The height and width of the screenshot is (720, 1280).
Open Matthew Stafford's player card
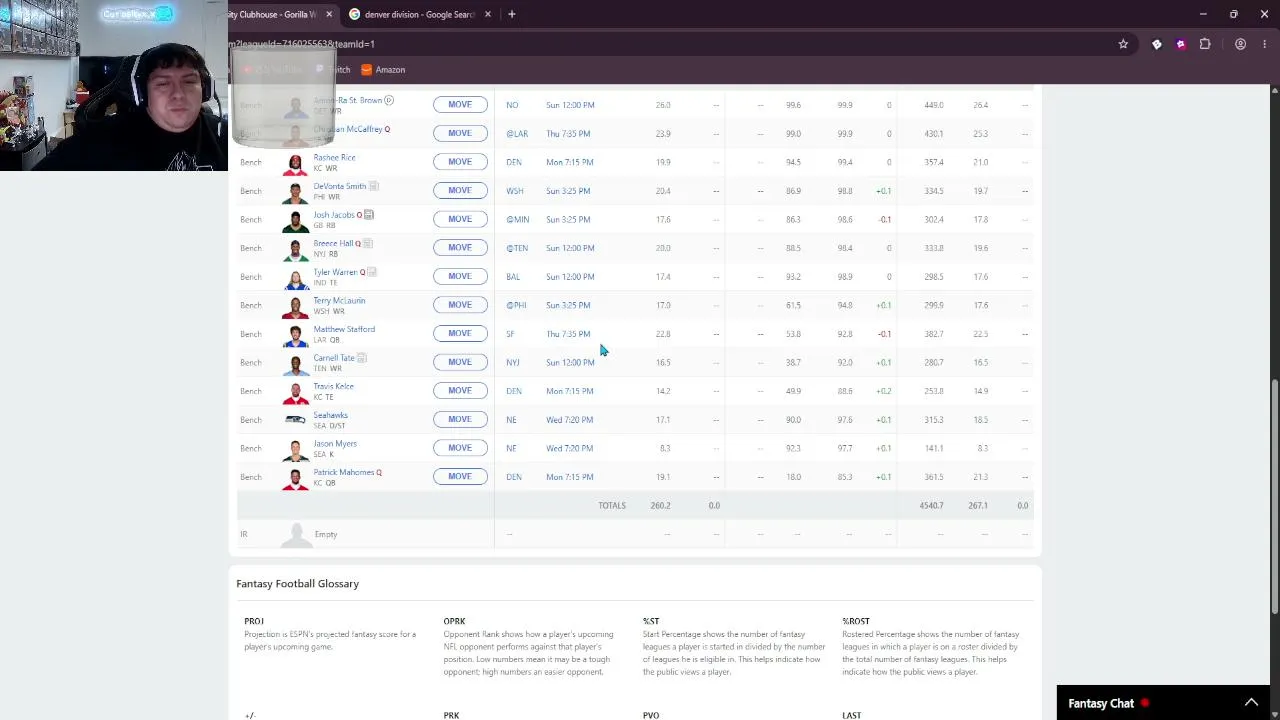(x=344, y=329)
